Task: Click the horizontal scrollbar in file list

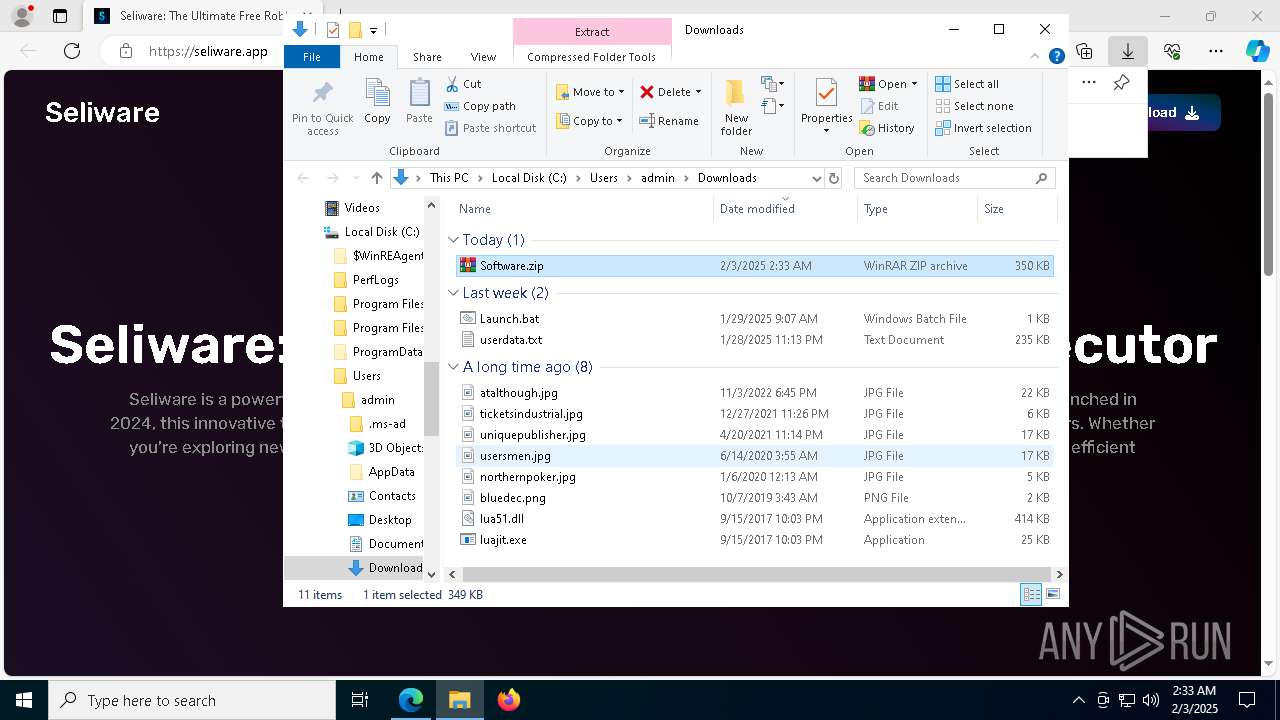Action: pos(755,574)
